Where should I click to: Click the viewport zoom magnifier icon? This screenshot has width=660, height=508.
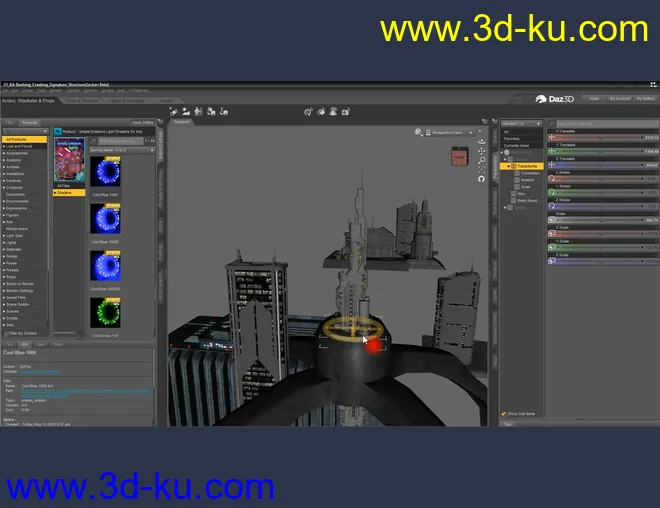(x=482, y=160)
